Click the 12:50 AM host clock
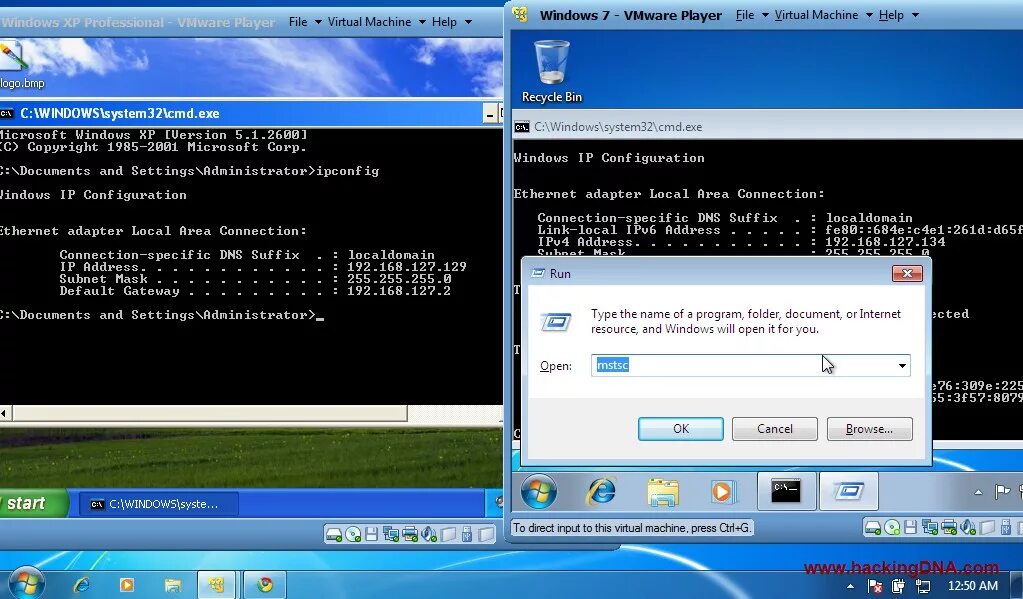This screenshot has width=1023, height=599. pyautogui.click(x=972, y=586)
